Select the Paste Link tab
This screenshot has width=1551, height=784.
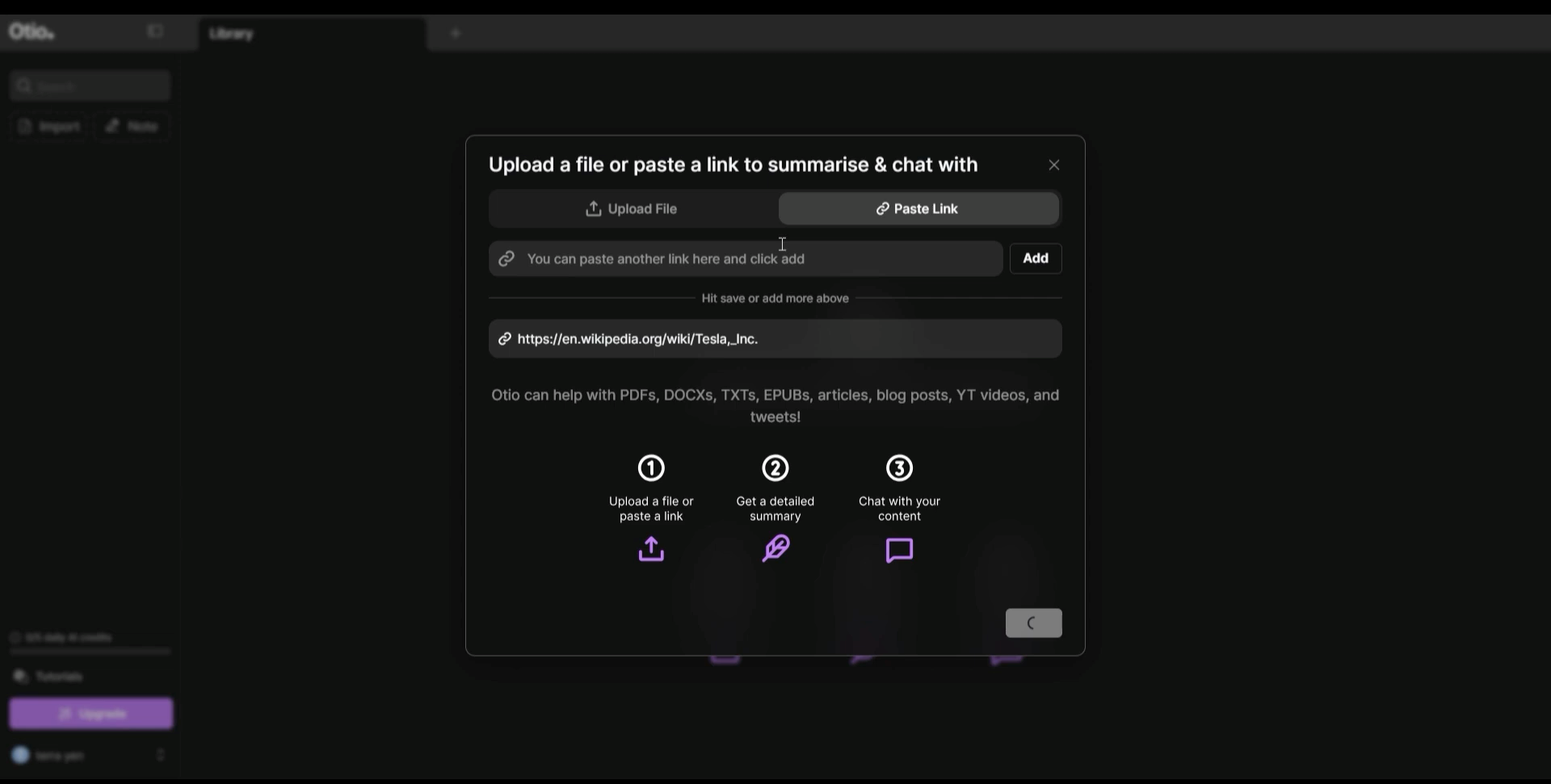coord(918,209)
